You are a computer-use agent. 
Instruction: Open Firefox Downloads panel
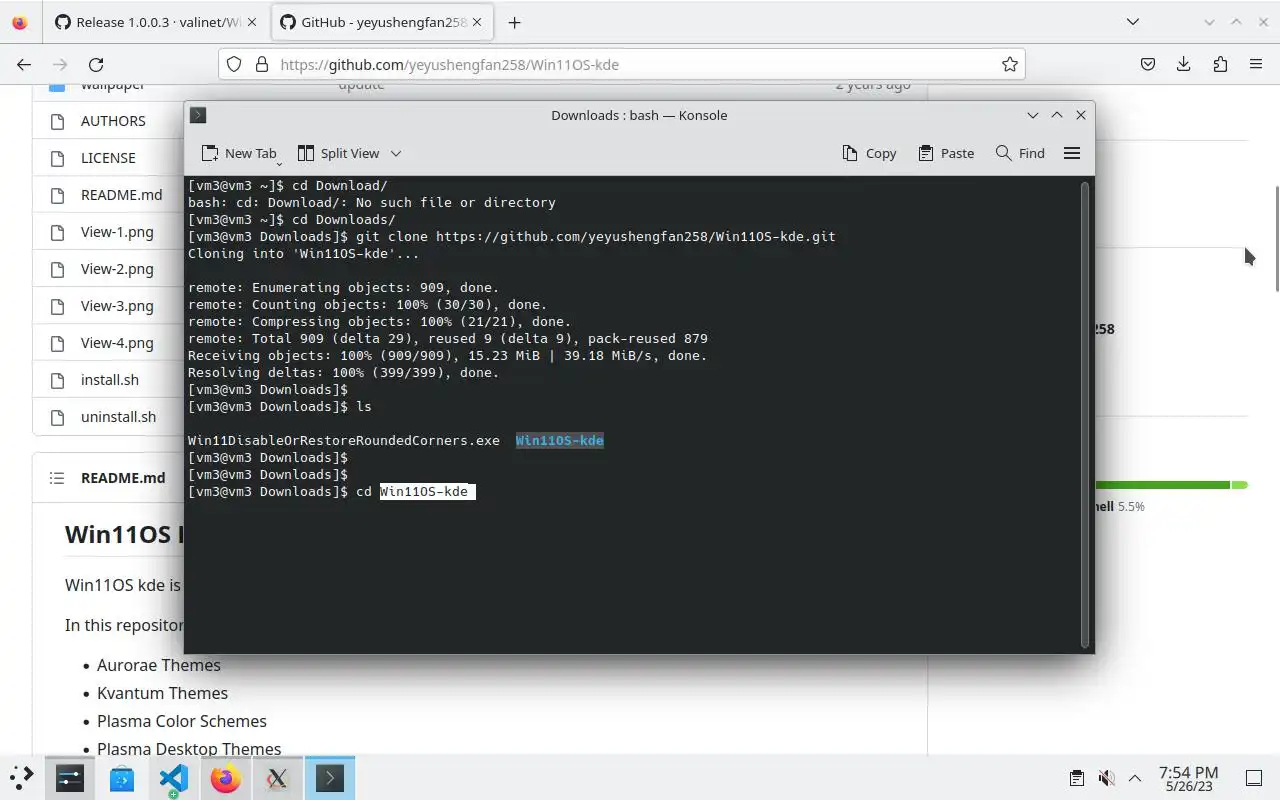1184,64
